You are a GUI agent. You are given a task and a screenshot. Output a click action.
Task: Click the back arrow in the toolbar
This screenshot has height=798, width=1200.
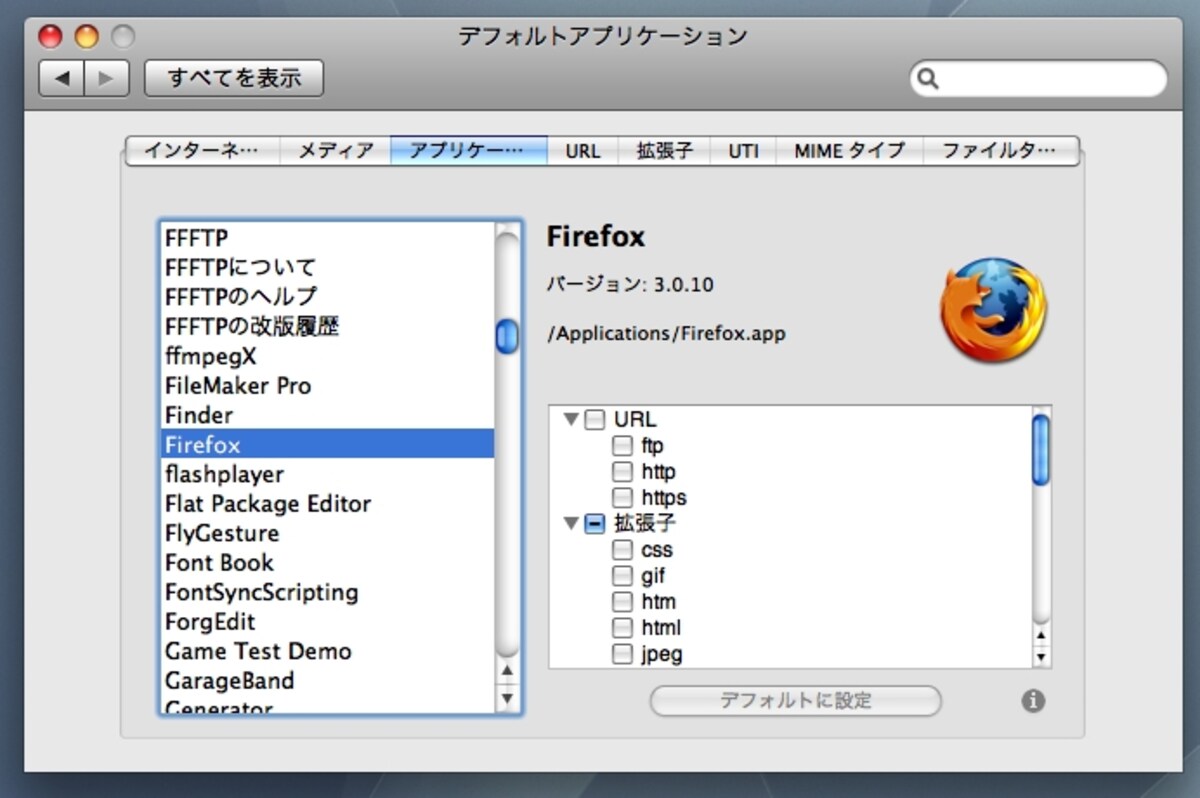[x=62, y=78]
